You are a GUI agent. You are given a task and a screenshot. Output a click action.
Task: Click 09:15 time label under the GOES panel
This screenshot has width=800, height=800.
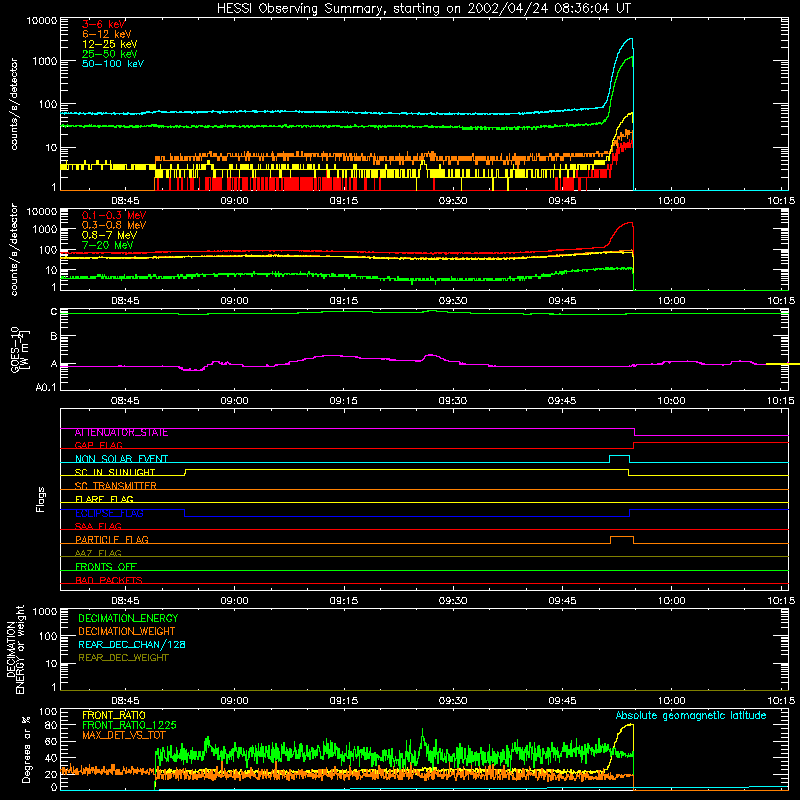tap(343, 401)
